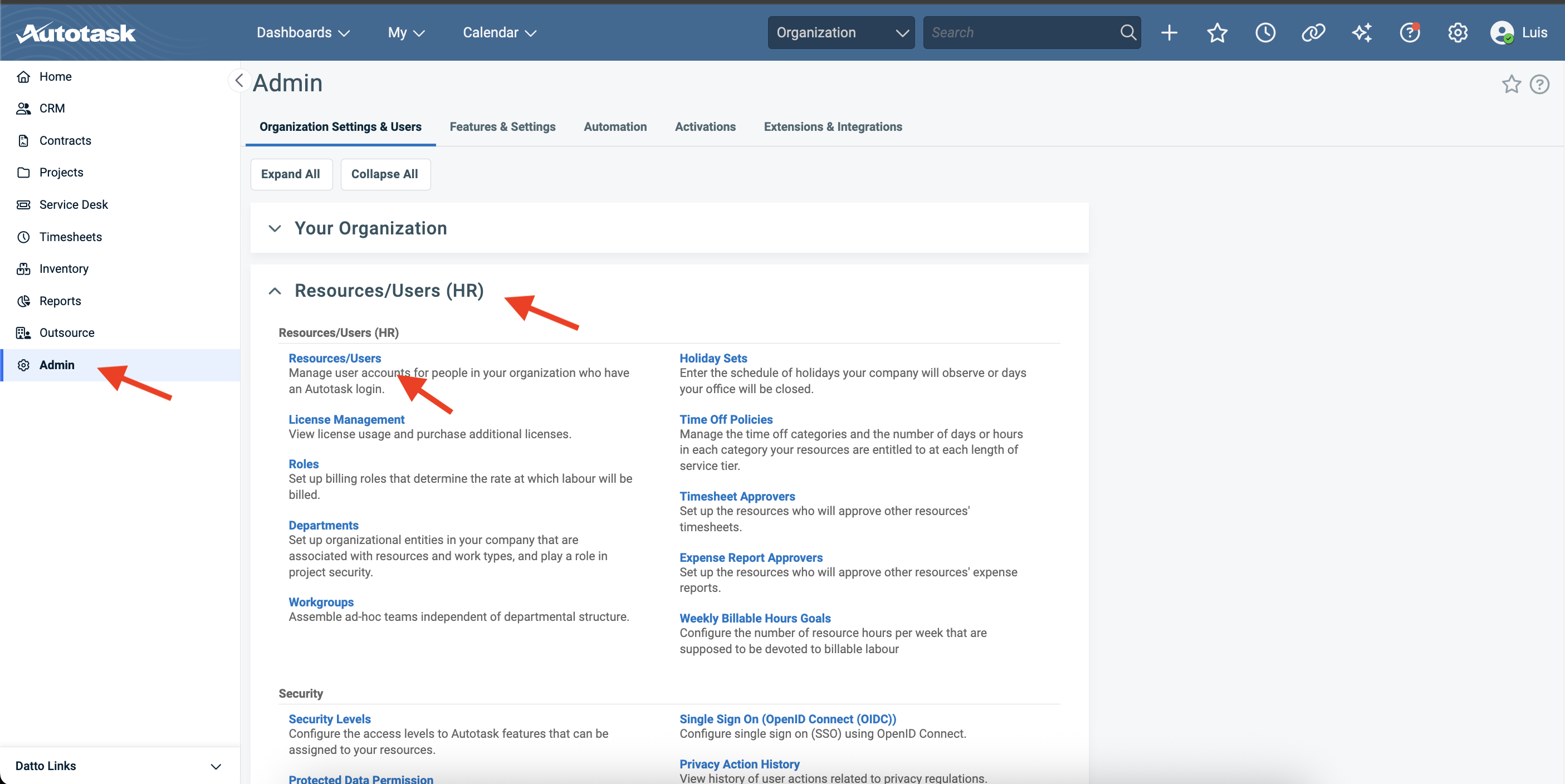This screenshot has width=1565, height=784.
Task: Open the favorites star icon in top bar
Action: [1217, 33]
